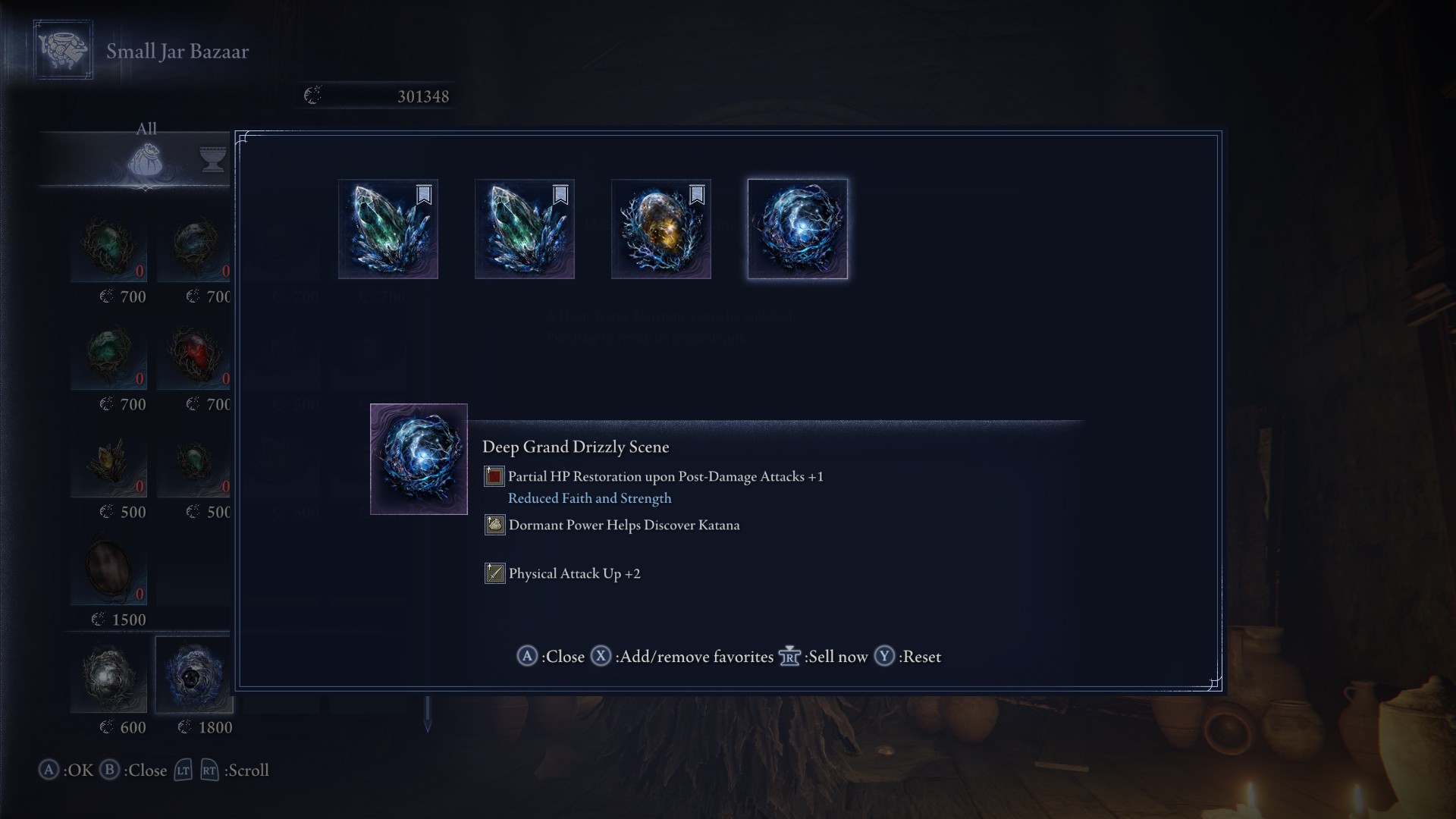
Task: Click the Deep Grand Drizzly Scene preview image
Action: point(419,459)
